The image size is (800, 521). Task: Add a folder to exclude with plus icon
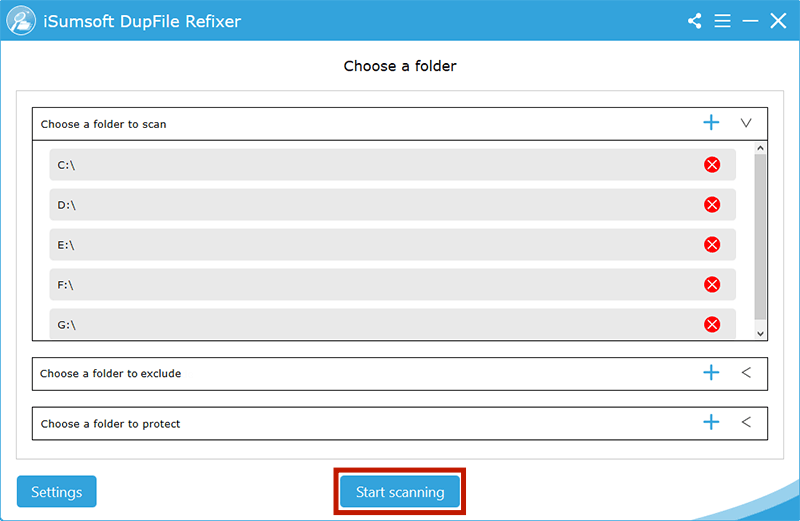[711, 373]
